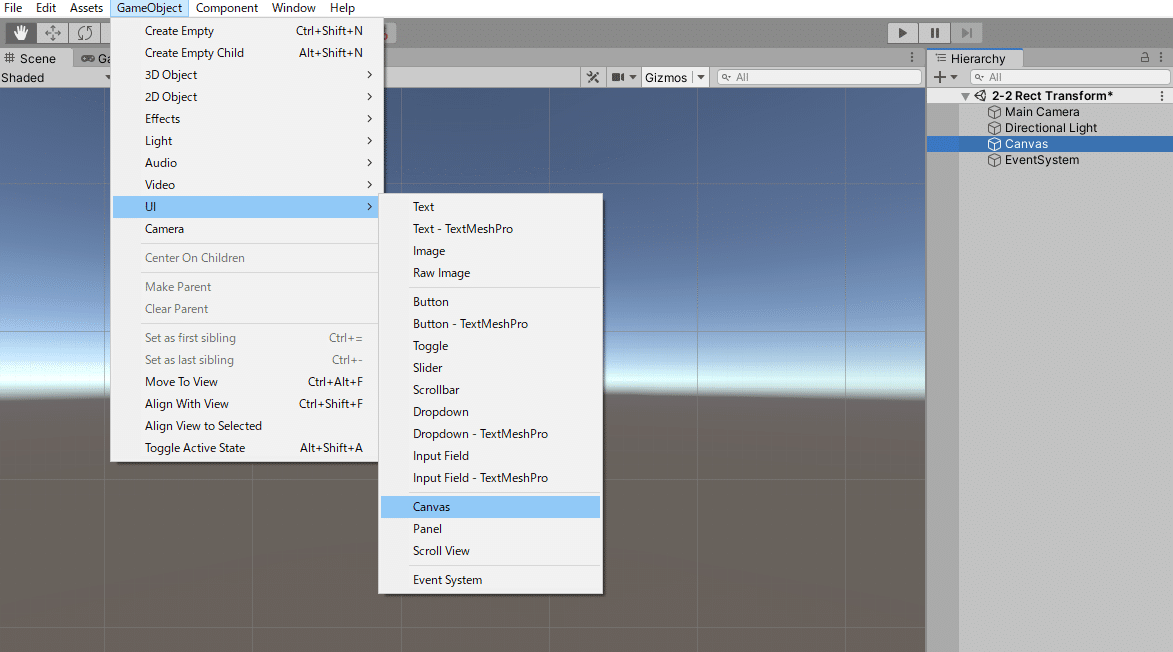Open the Assets menu
Screen dimensions: 1173x652
[x=86, y=8]
